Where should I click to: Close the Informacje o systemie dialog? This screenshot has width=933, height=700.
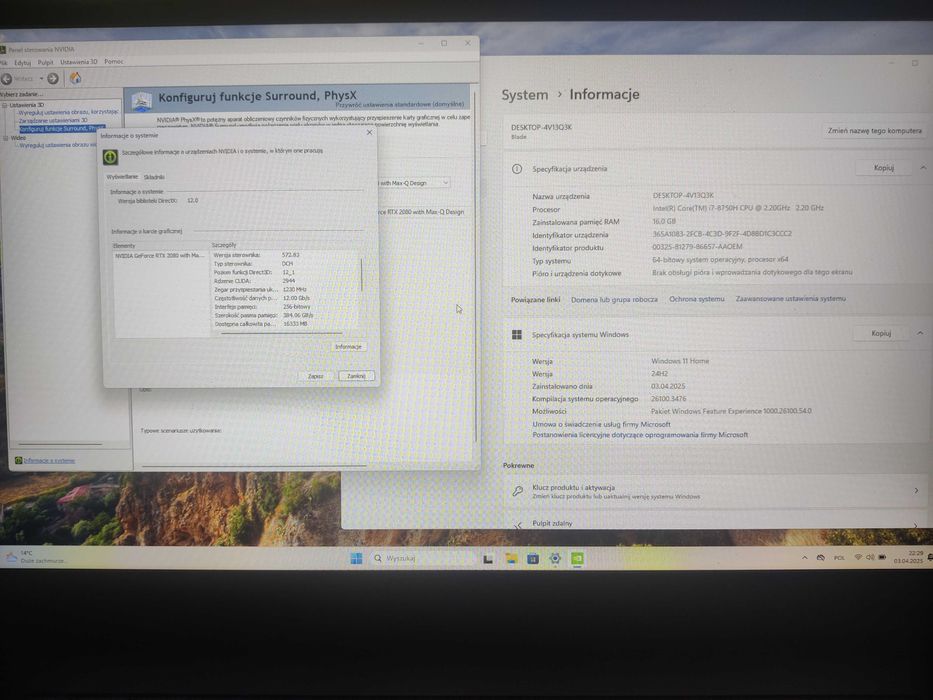pyautogui.click(x=370, y=132)
